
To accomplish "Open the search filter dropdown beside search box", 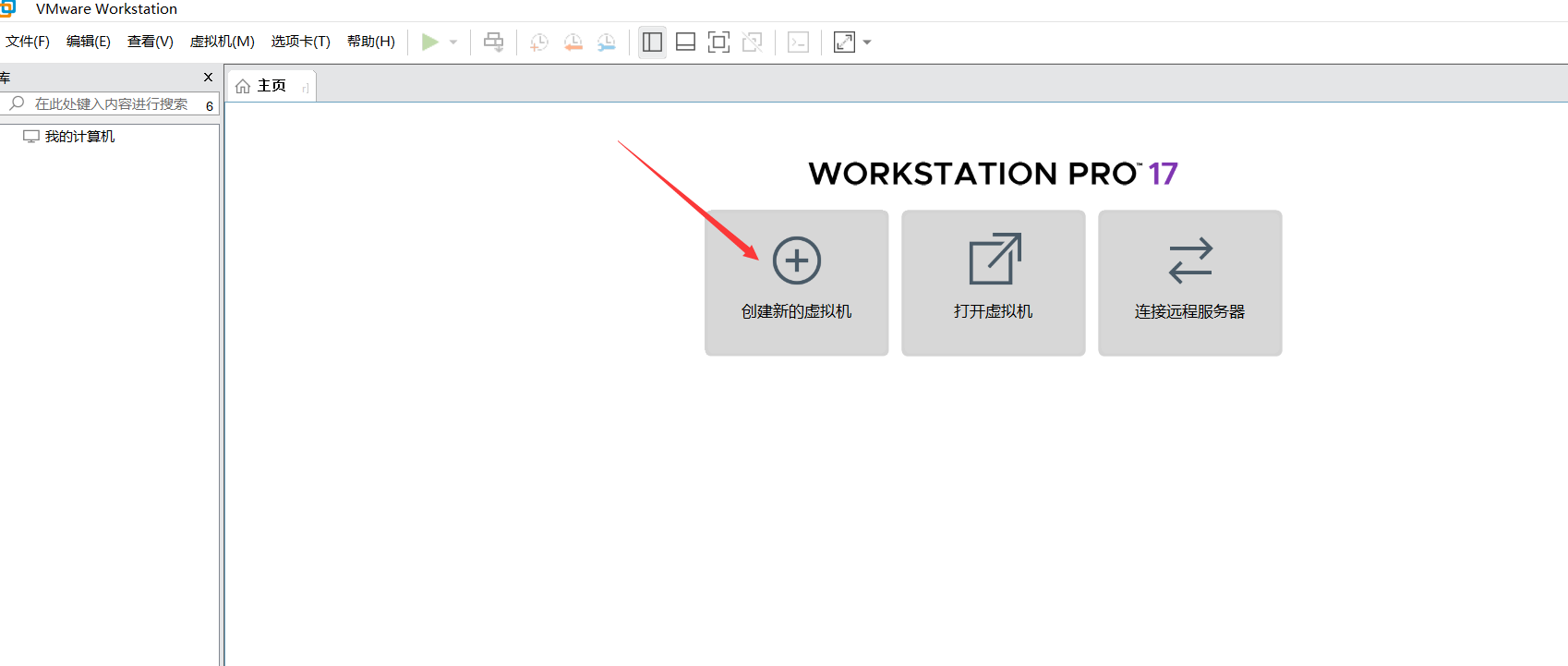I will pyautogui.click(x=210, y=105).
